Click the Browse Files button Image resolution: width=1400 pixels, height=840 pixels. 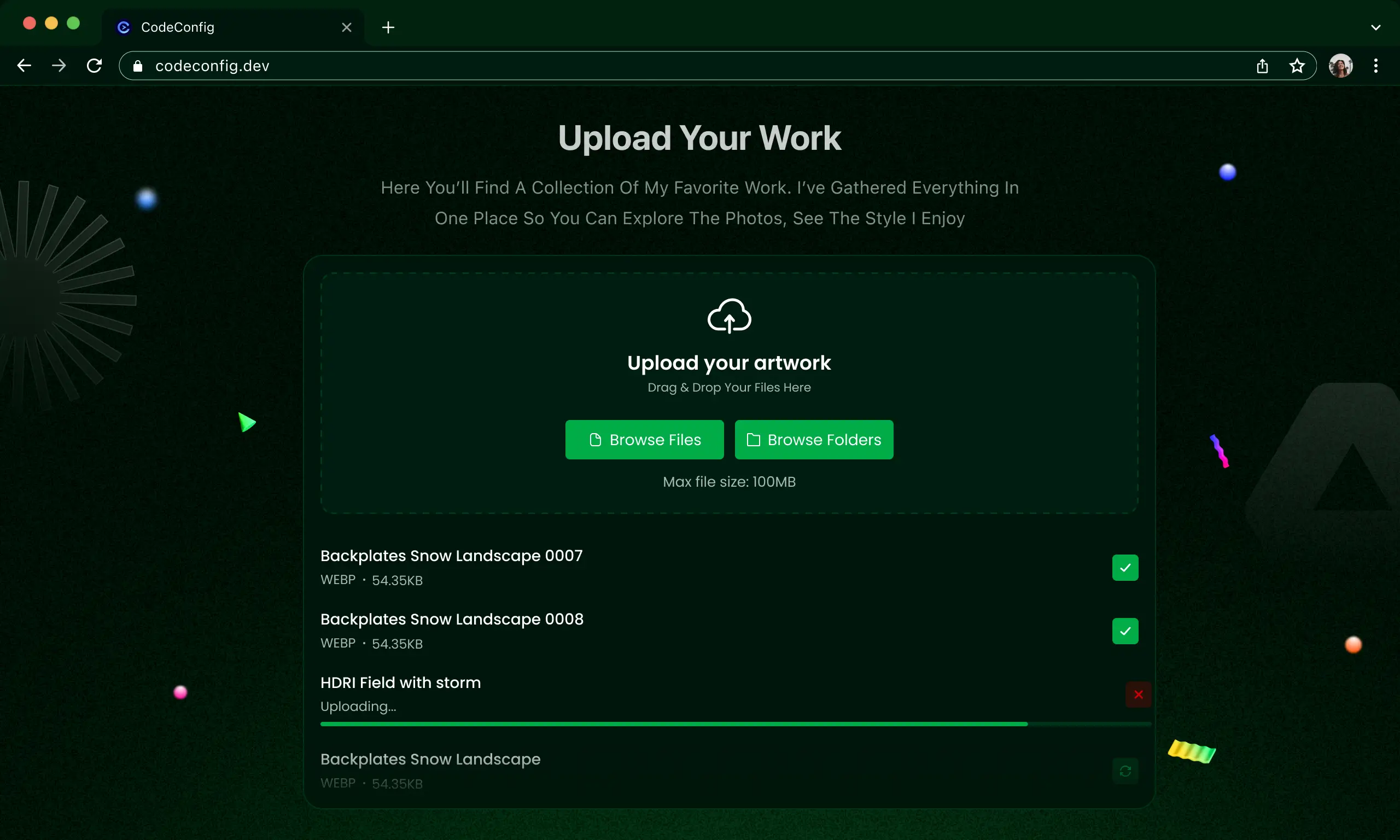coord(644,440)
